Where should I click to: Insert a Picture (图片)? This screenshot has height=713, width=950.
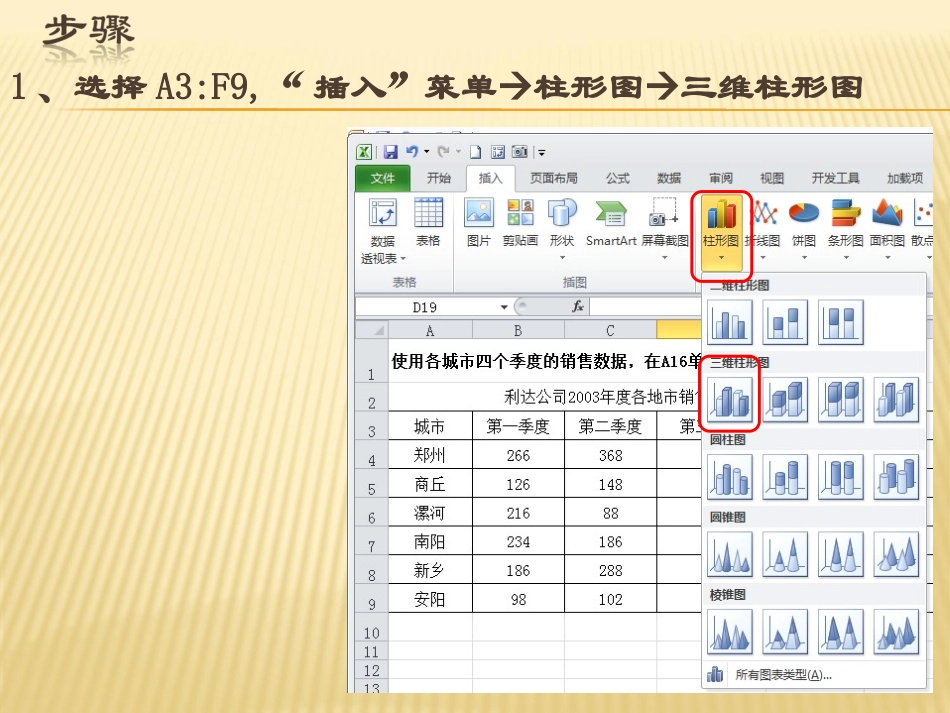(x=479, y=222)
